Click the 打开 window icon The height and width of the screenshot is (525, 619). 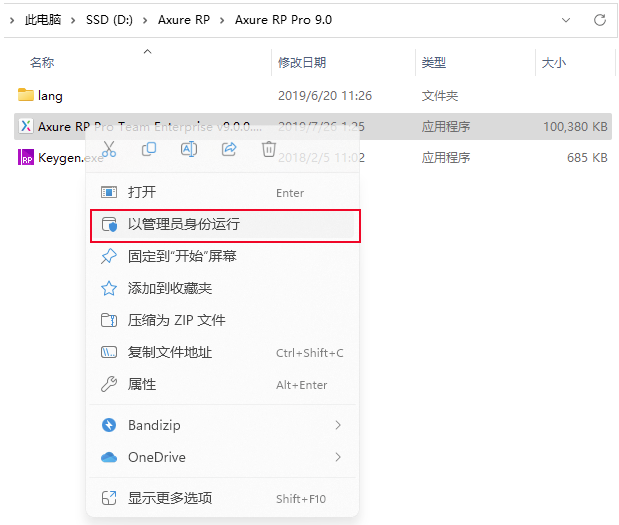point(109,192)
